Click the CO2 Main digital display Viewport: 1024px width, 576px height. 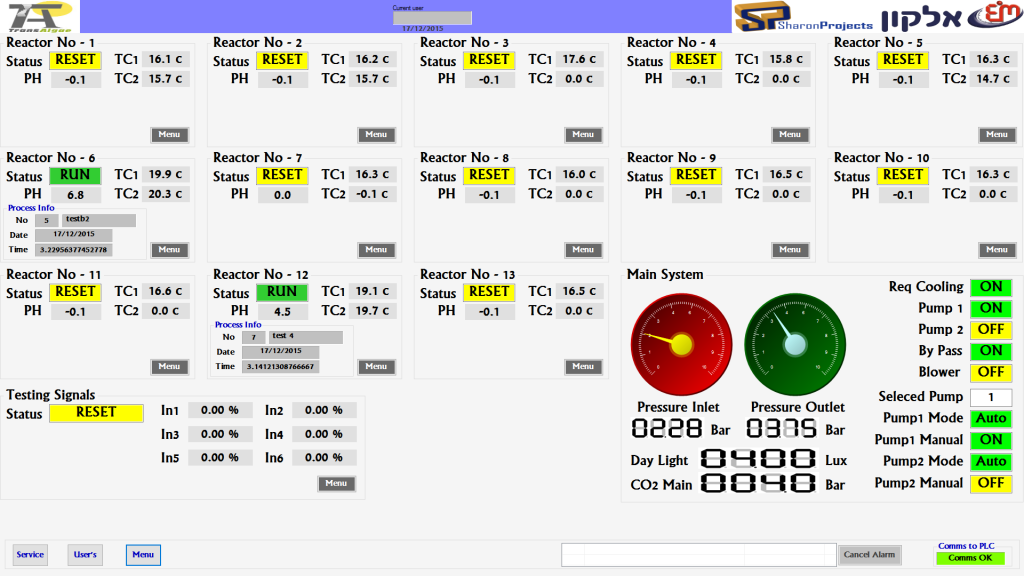click(758, 484)
